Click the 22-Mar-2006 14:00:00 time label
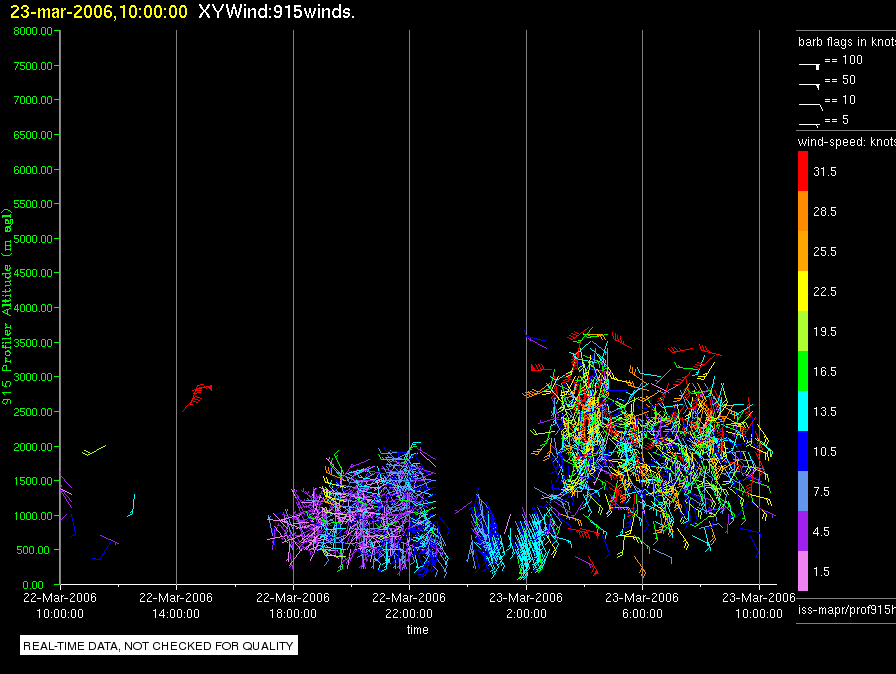The width and height of the screenshot is (896, 674). [176, 605]
